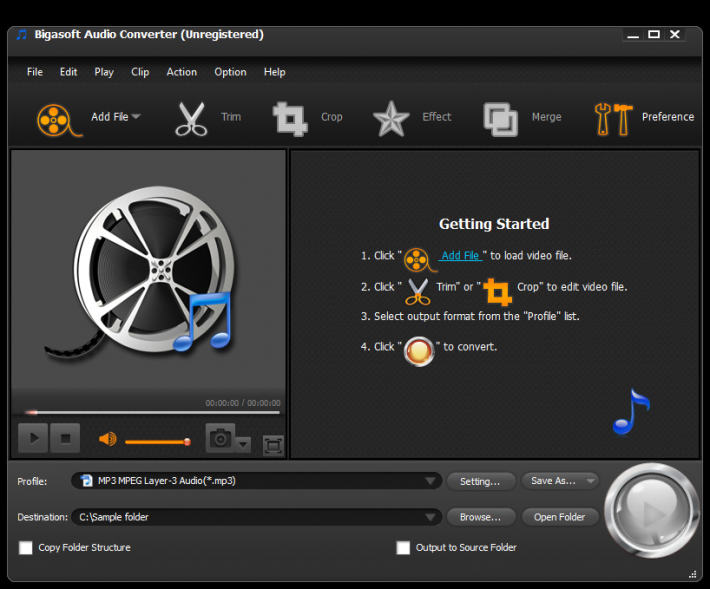Click the Preference label in toolbar
Screen dimensions: 710x589
668,117
